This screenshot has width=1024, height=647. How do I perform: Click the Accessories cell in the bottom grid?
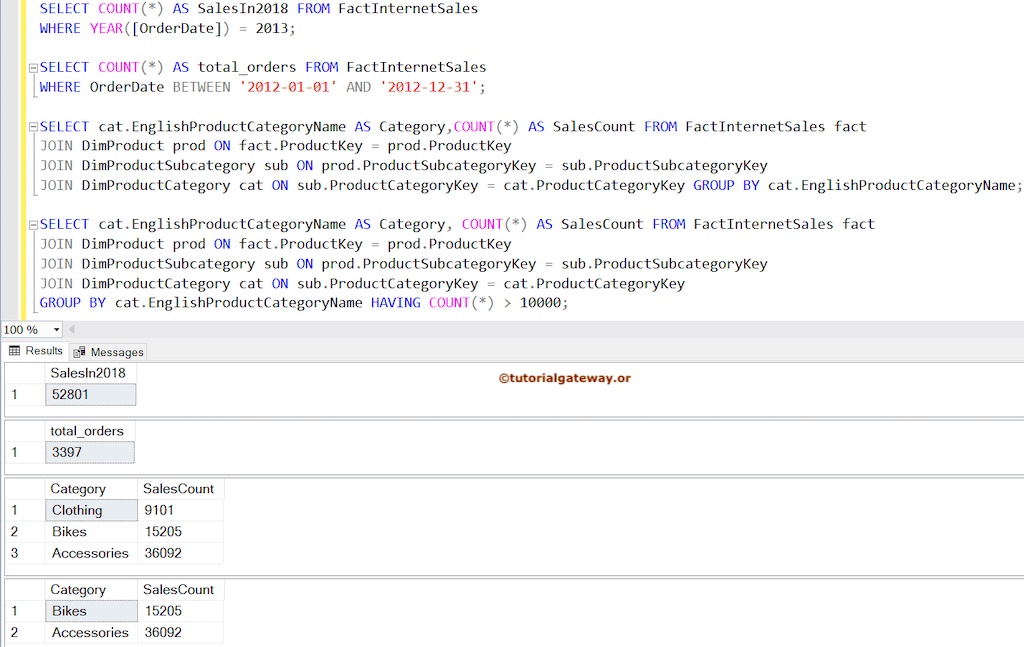click(90, 632)
